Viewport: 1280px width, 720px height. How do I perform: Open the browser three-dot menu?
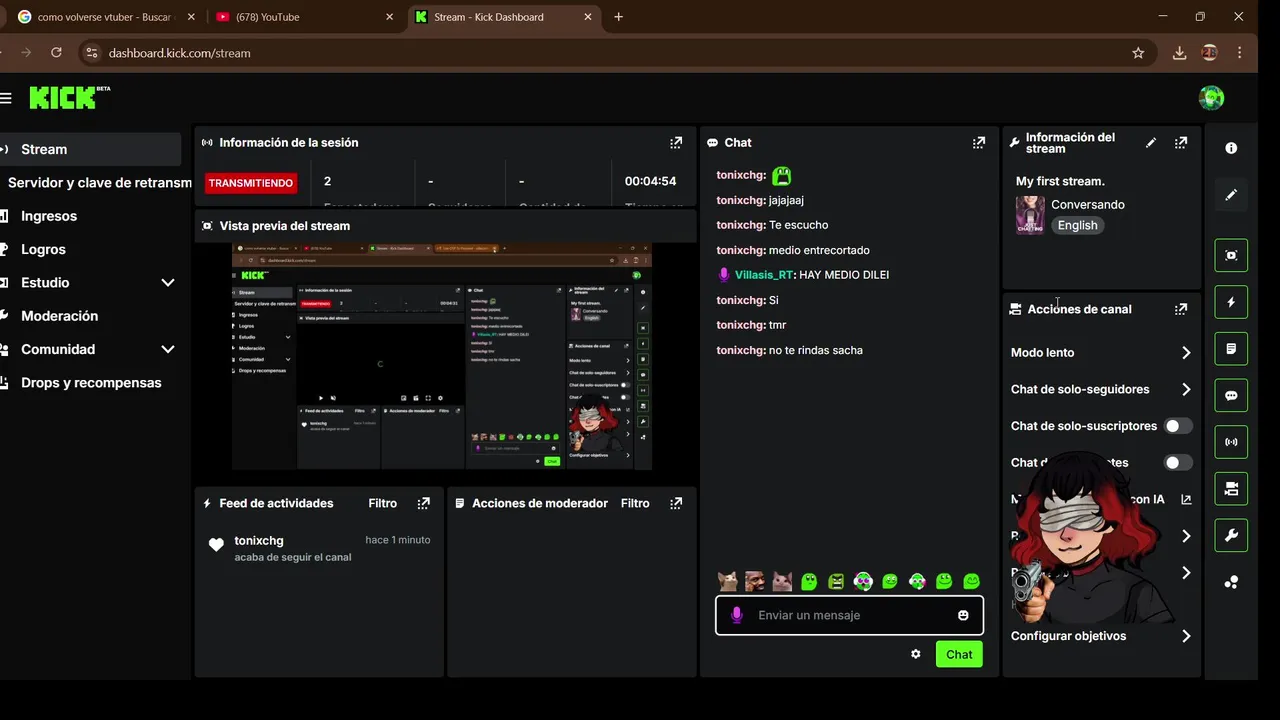pos(1240,53)
